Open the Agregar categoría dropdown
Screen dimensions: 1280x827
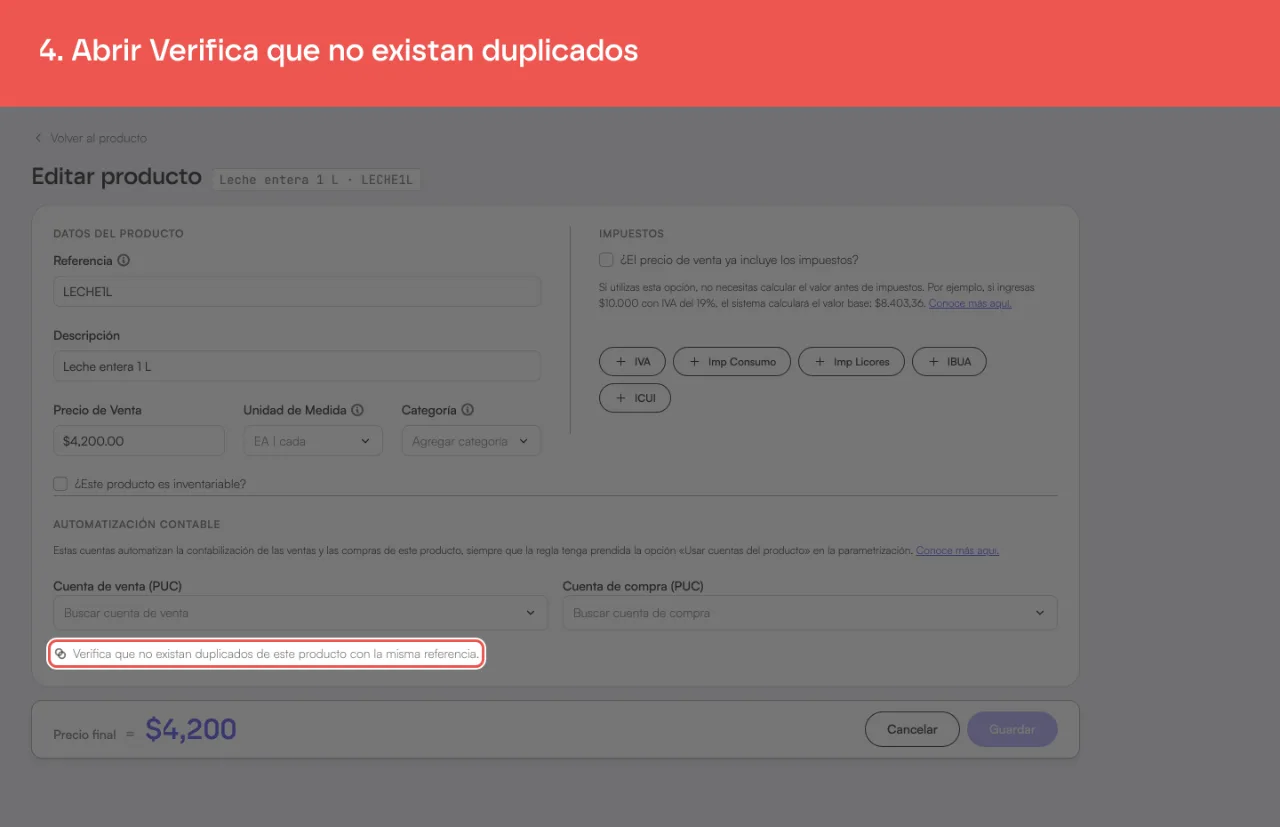[471, 441]
